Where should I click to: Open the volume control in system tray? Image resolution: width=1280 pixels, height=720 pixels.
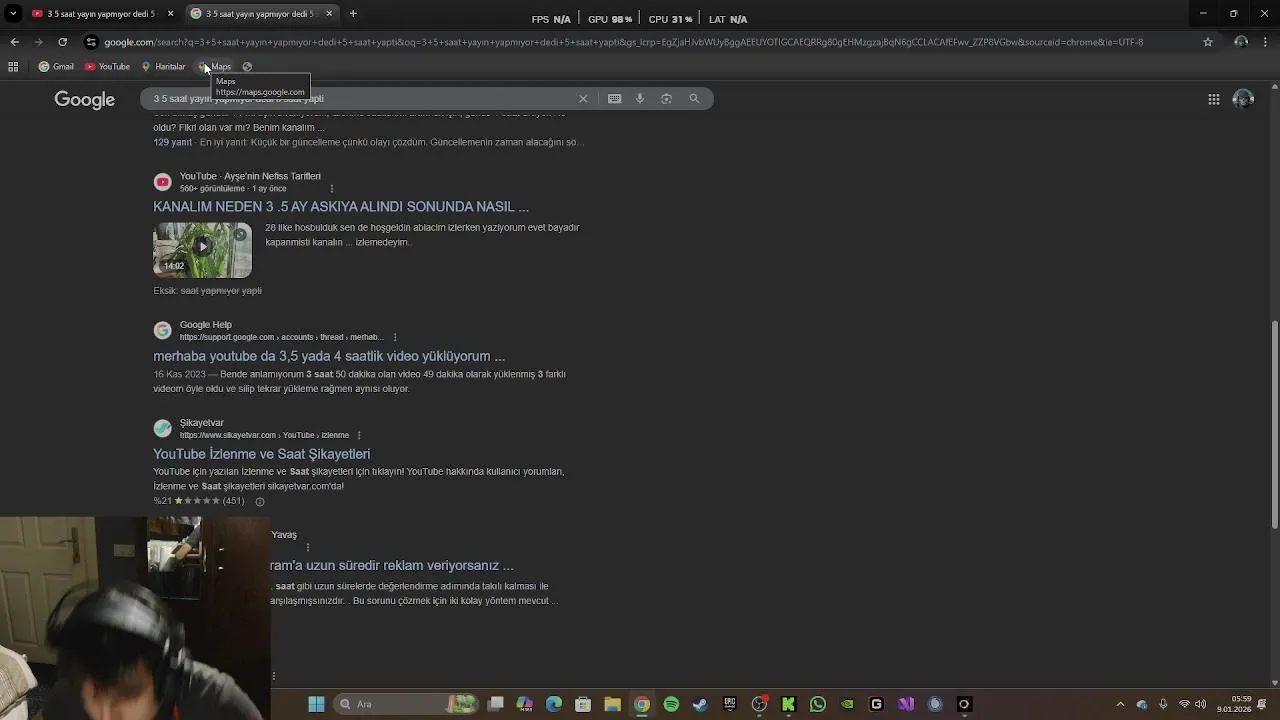click(x=1200, y=704)
